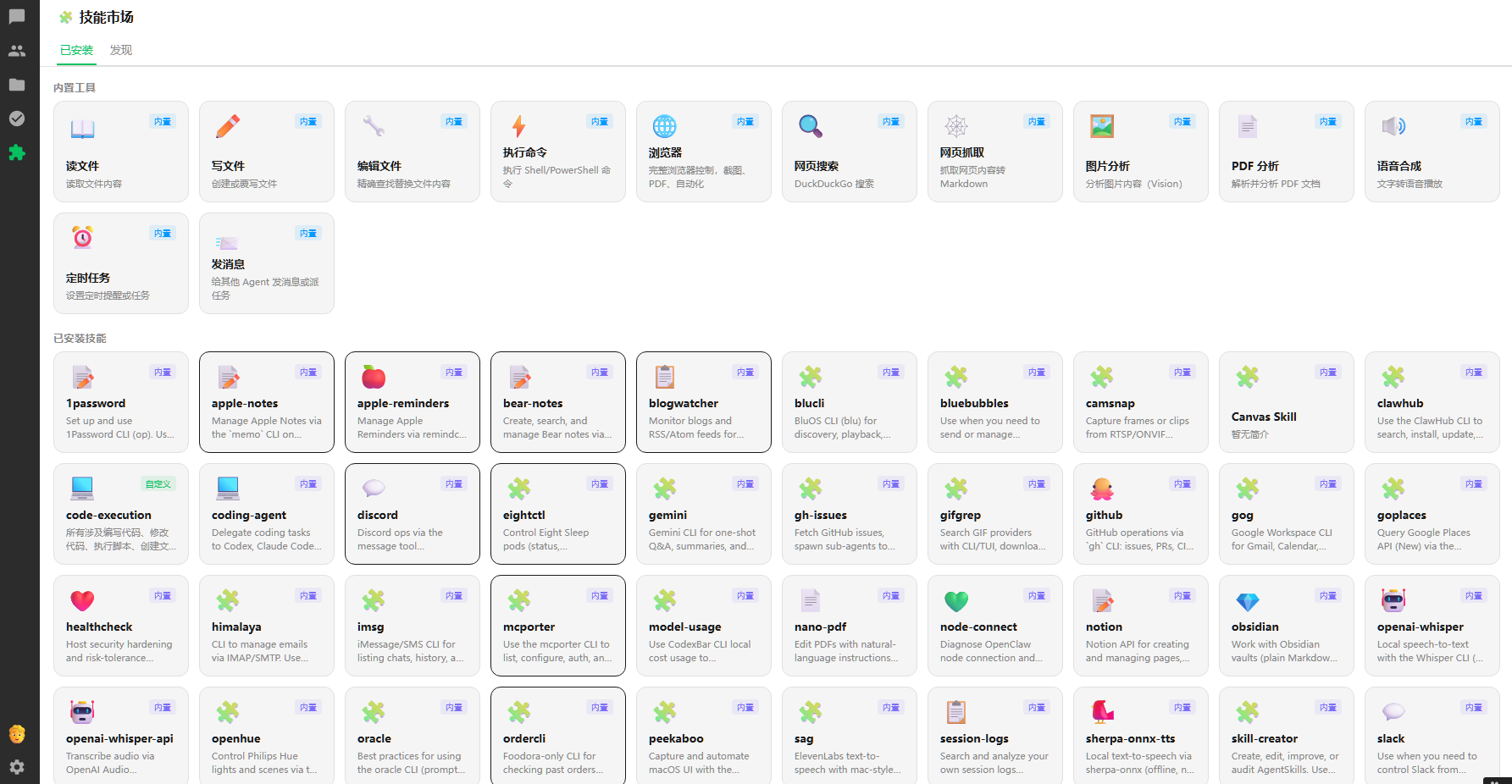Open the blucli skill title
The height and width of the screenshot is (784, 1512).
click(x=810, y=404)
